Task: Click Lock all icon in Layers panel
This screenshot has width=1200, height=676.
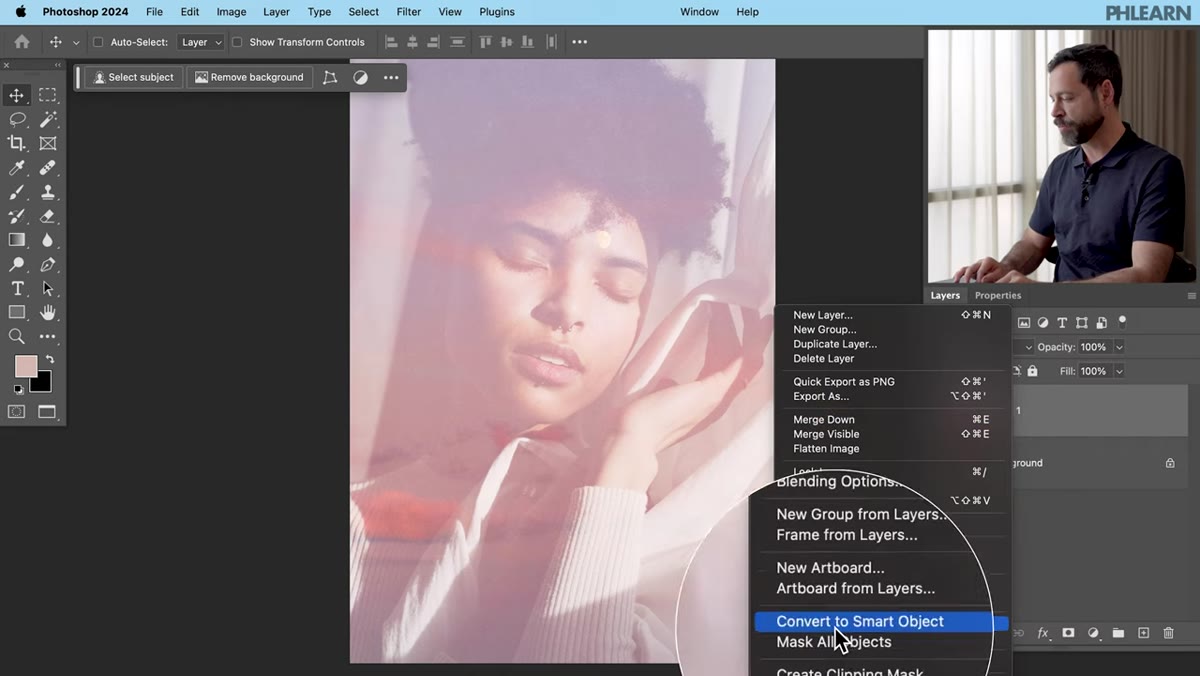Action: pyautogui.click(x=1033, y=371)
